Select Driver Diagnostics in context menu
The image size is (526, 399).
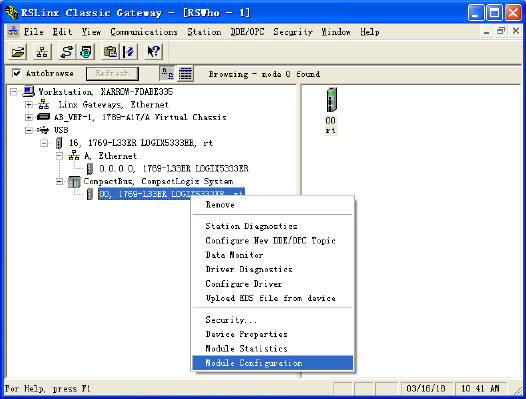tap(272, 269)
